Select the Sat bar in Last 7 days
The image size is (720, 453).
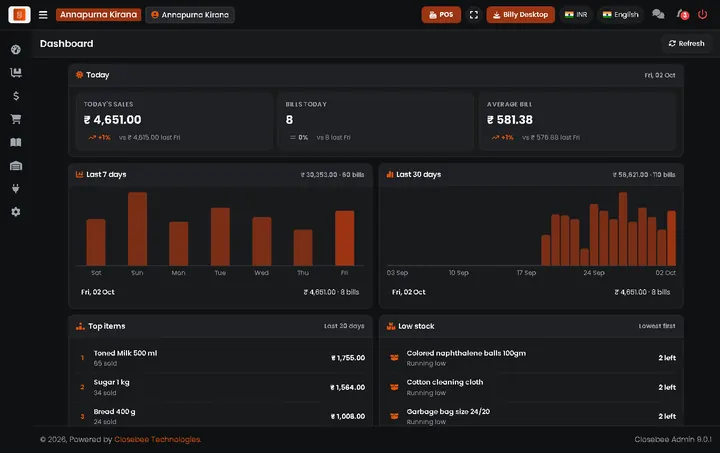96,242
